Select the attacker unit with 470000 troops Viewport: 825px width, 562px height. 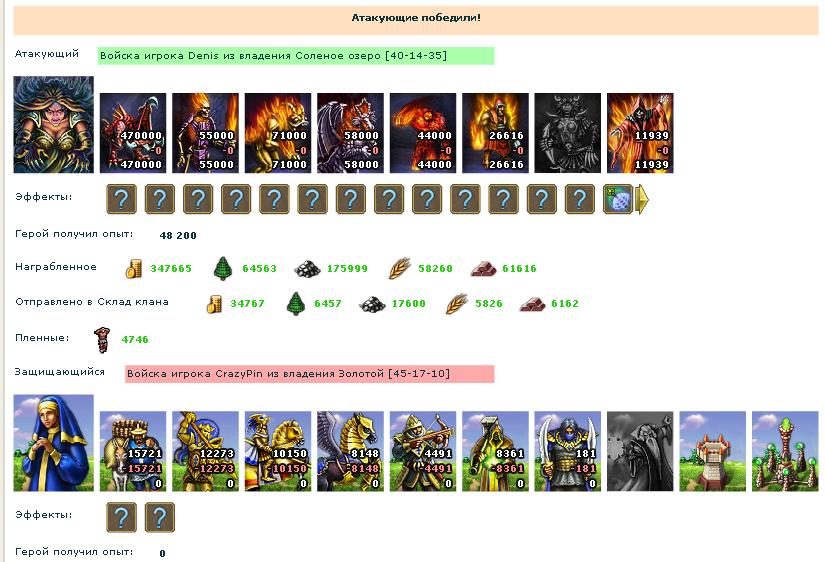[x=133, y=133]
